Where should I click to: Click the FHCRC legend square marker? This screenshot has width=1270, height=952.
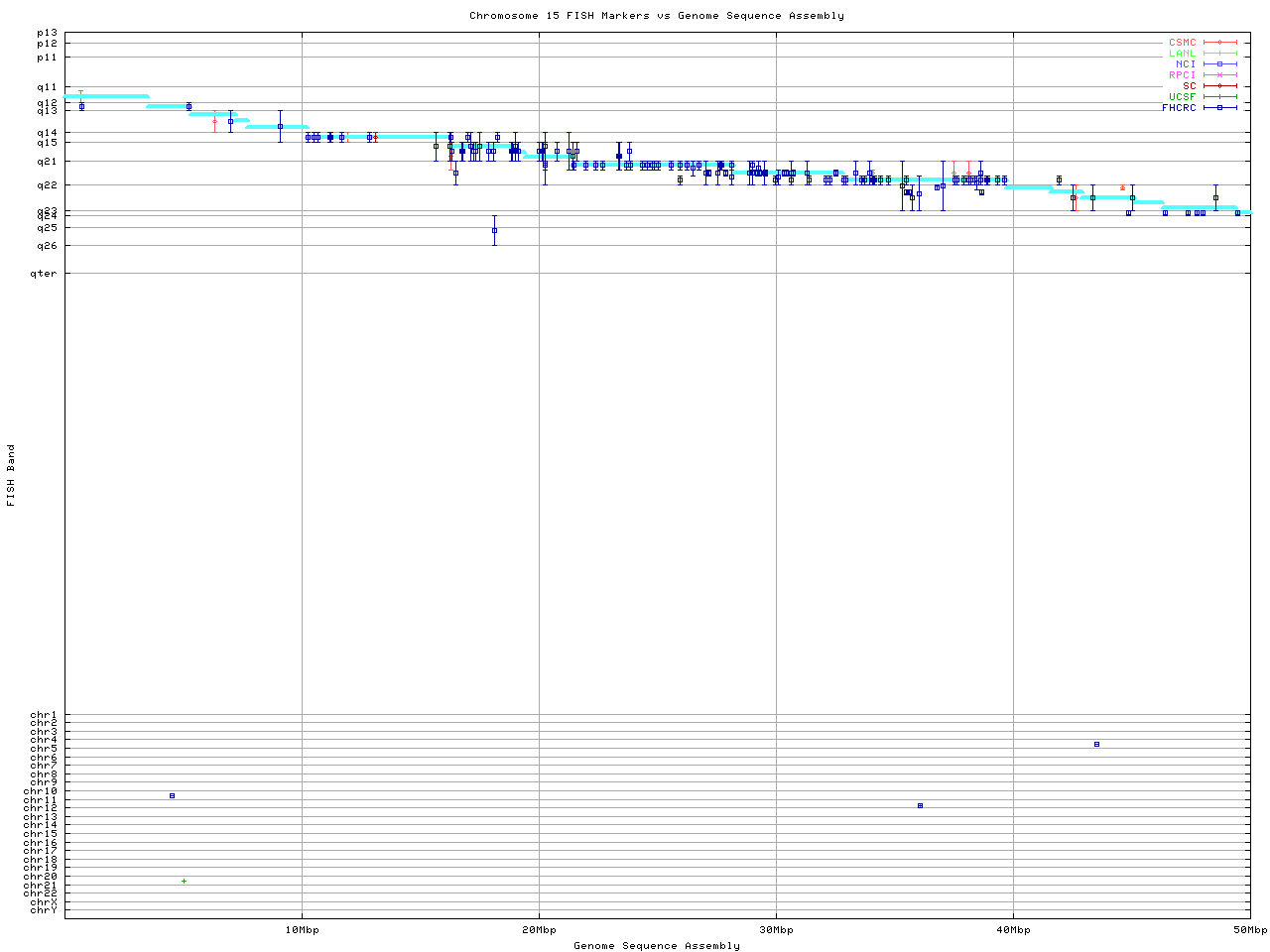[x=1219, y=108]
